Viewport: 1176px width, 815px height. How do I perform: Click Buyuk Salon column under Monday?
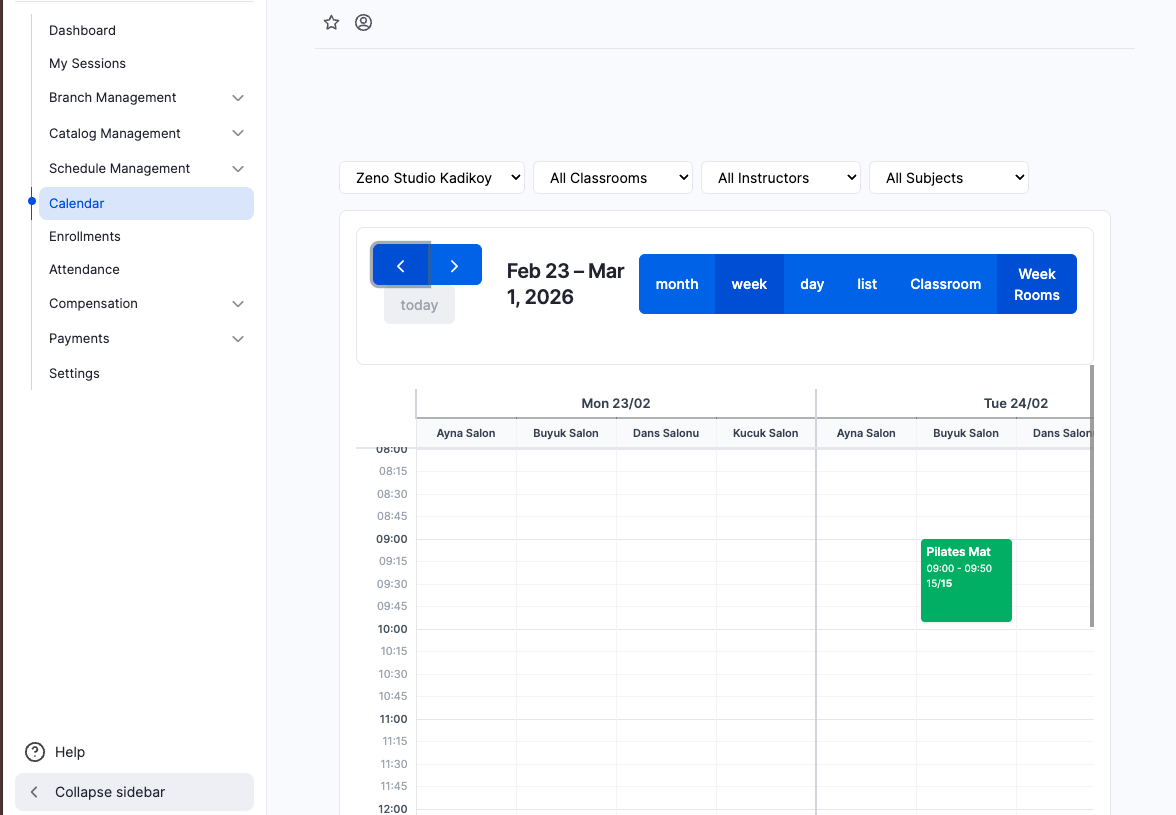coord(566,433)
